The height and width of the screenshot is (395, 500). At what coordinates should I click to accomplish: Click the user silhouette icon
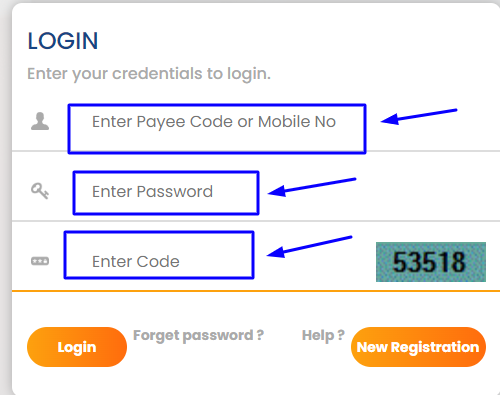(40, 121)
